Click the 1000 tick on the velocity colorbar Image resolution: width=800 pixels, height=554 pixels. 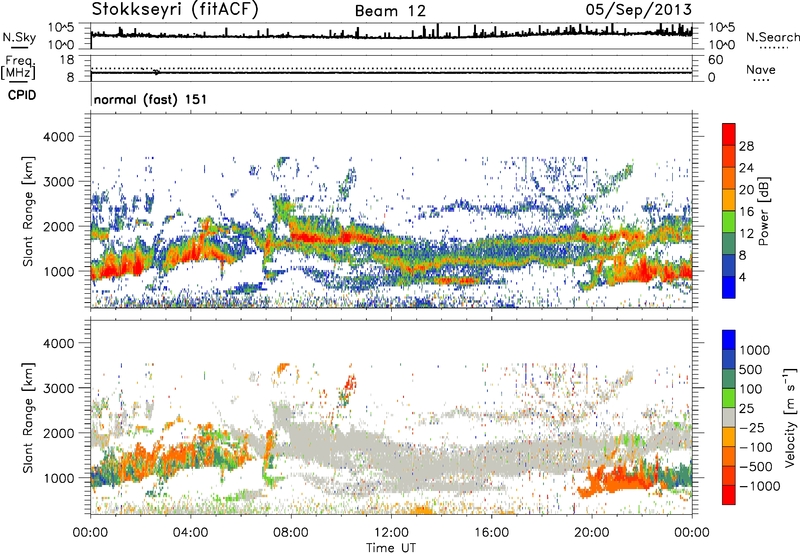click(x=755, y=350)
